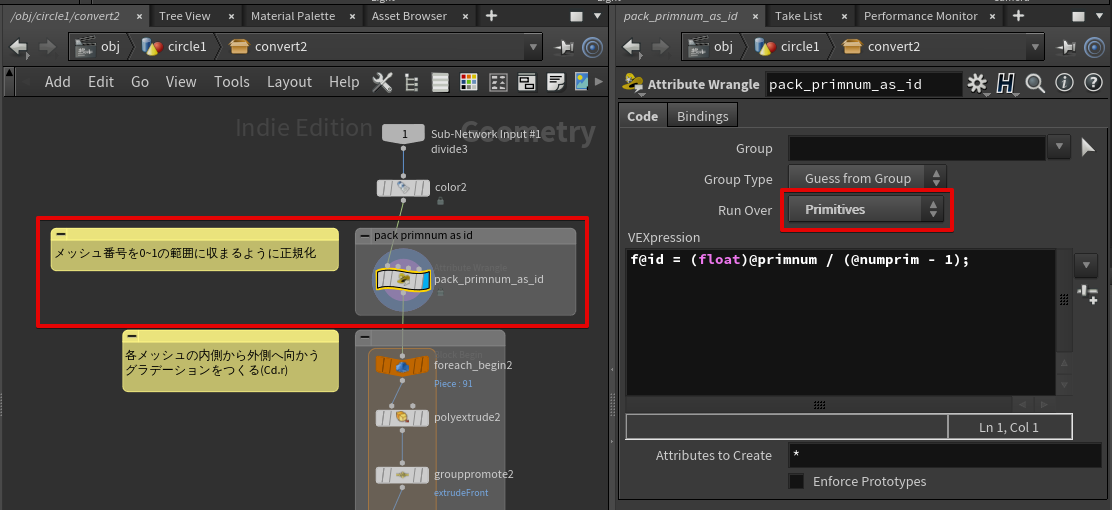The width and height of the screenshot is (1112, 510).
Task: Go back in the network editor pane
Action: pyautogui.click(x=18, y=48)
